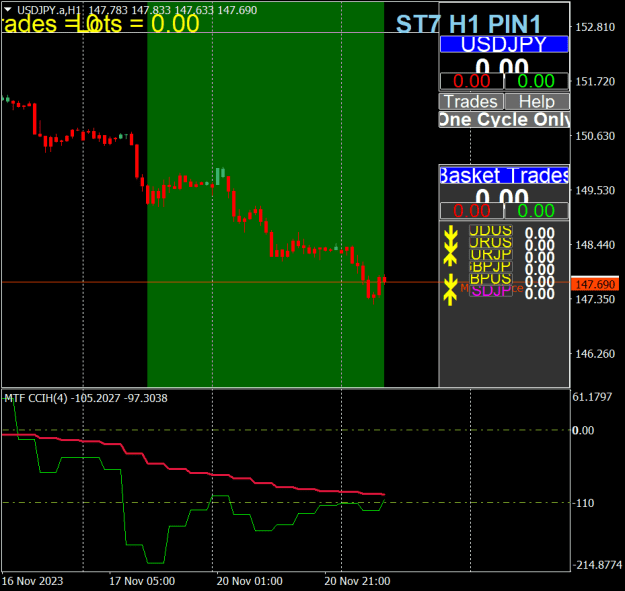
Task: Click the 0.00 value in the SDJP row
Action: tap(540, 294)
